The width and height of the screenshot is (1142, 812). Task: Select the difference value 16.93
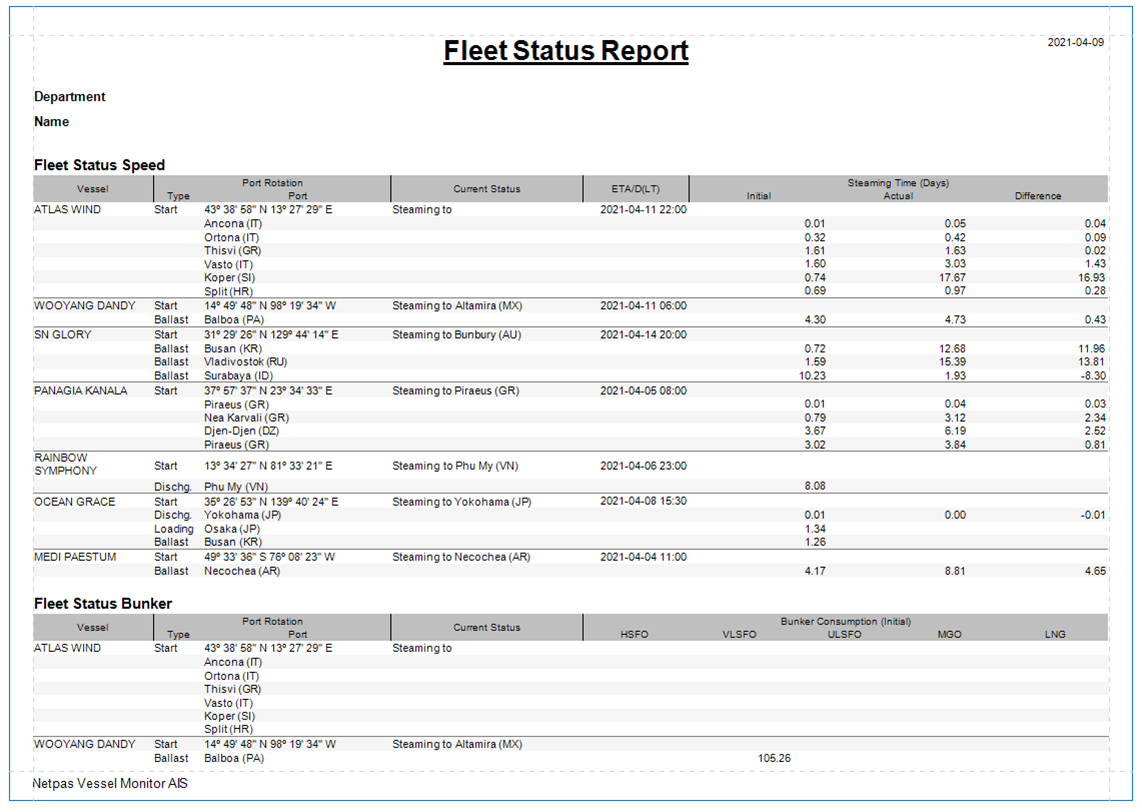(1092, 277)
